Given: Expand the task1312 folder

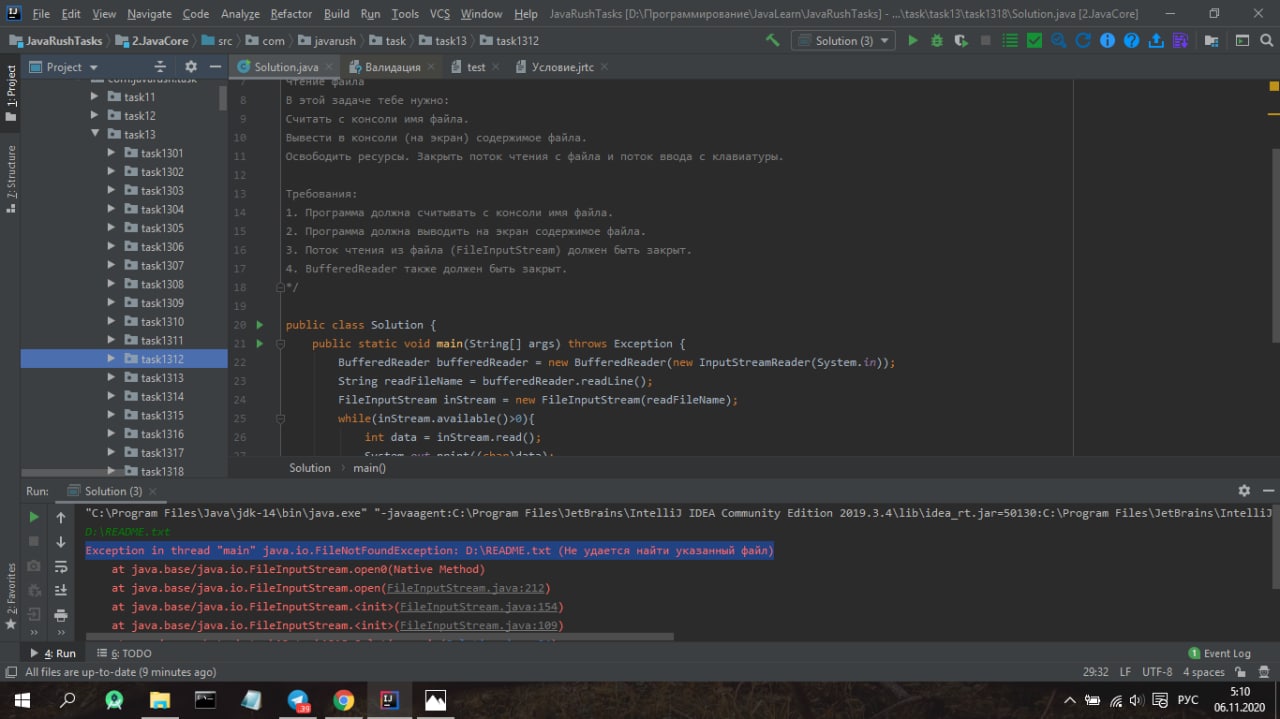Looking at the screenshot, I should click(x=112, y=359).
